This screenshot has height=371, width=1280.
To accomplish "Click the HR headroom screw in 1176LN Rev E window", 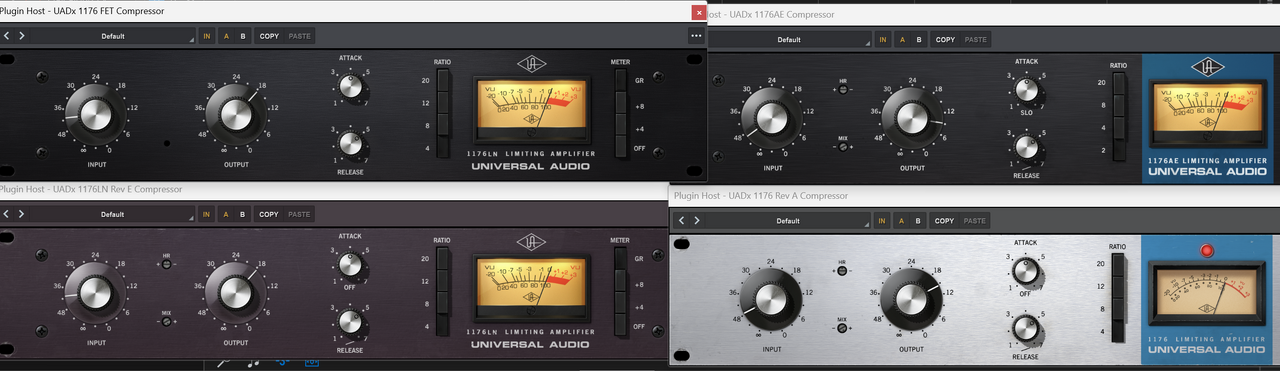I will click(166, 265).
